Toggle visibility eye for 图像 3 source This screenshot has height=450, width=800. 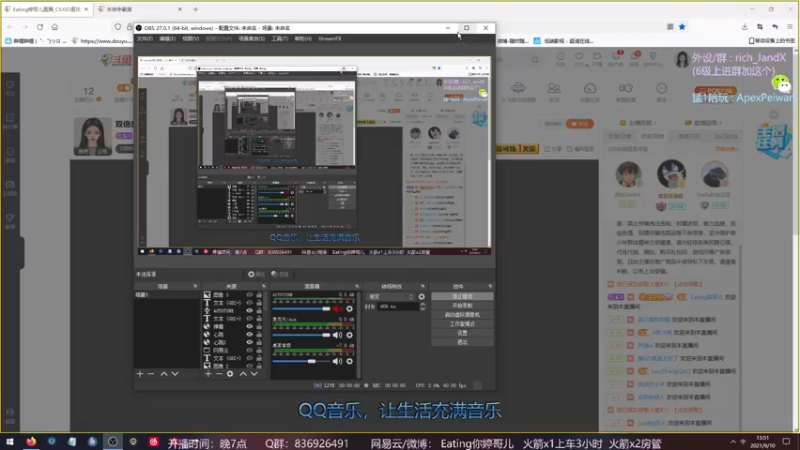tap(249, 295)
